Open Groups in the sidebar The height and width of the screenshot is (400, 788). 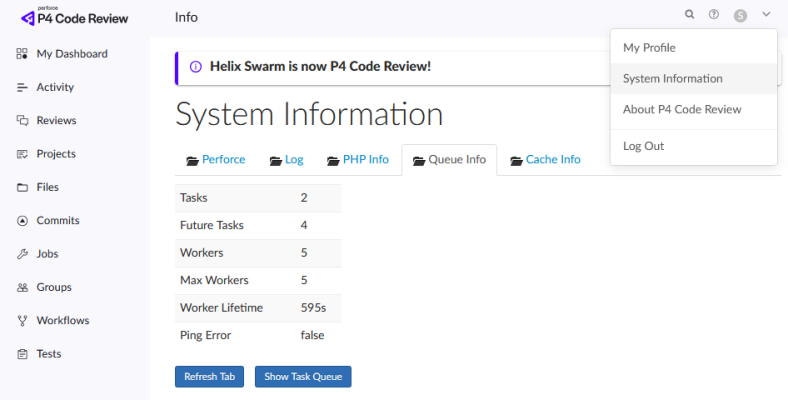point(54,287)
